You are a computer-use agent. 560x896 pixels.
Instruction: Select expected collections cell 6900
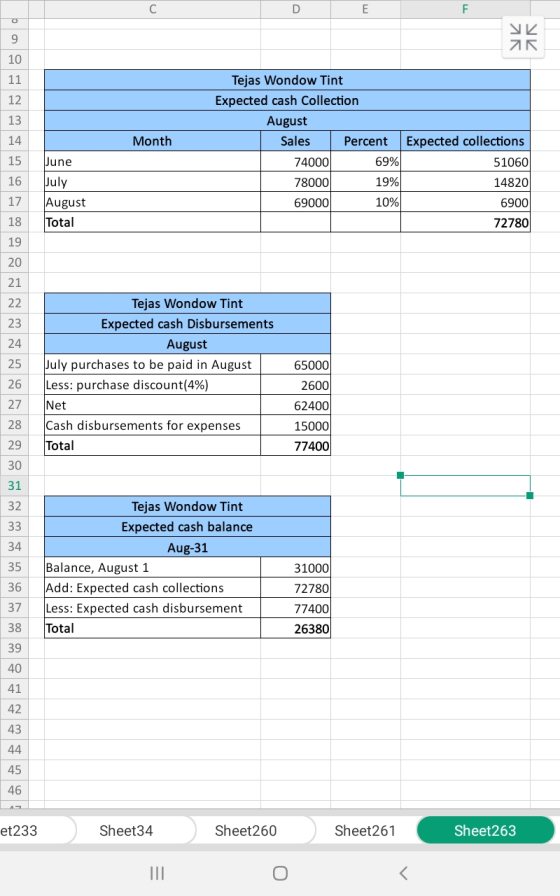465,202
